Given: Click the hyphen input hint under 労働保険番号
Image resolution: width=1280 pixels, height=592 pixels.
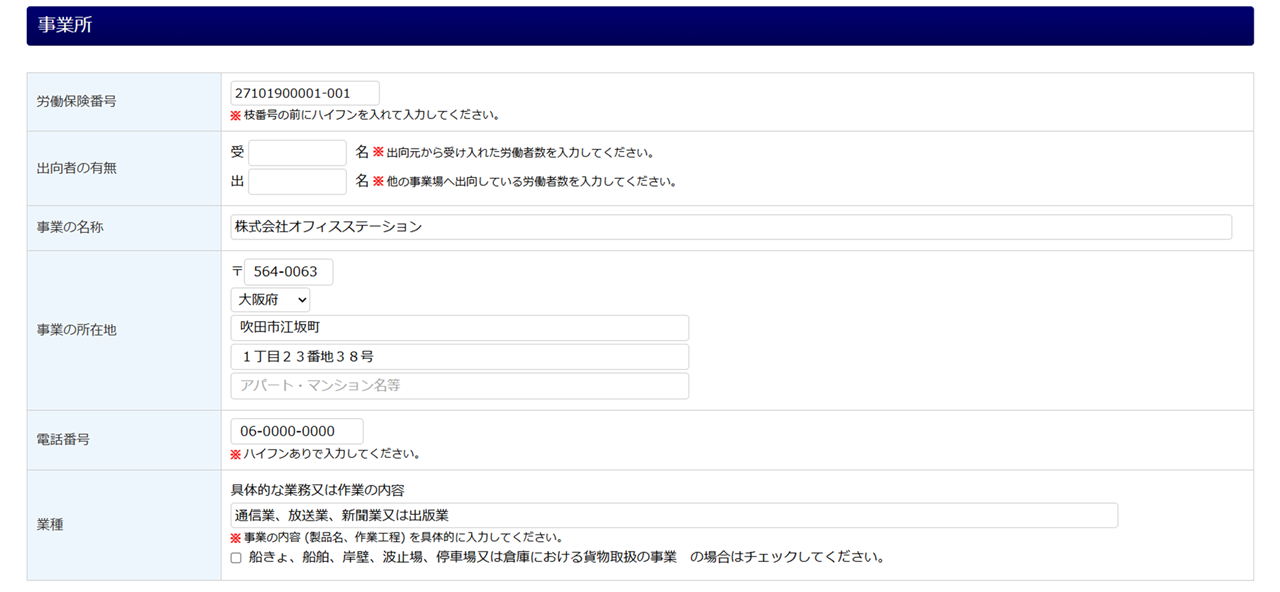Looking at the screenshot, I should tap(365, 115).
